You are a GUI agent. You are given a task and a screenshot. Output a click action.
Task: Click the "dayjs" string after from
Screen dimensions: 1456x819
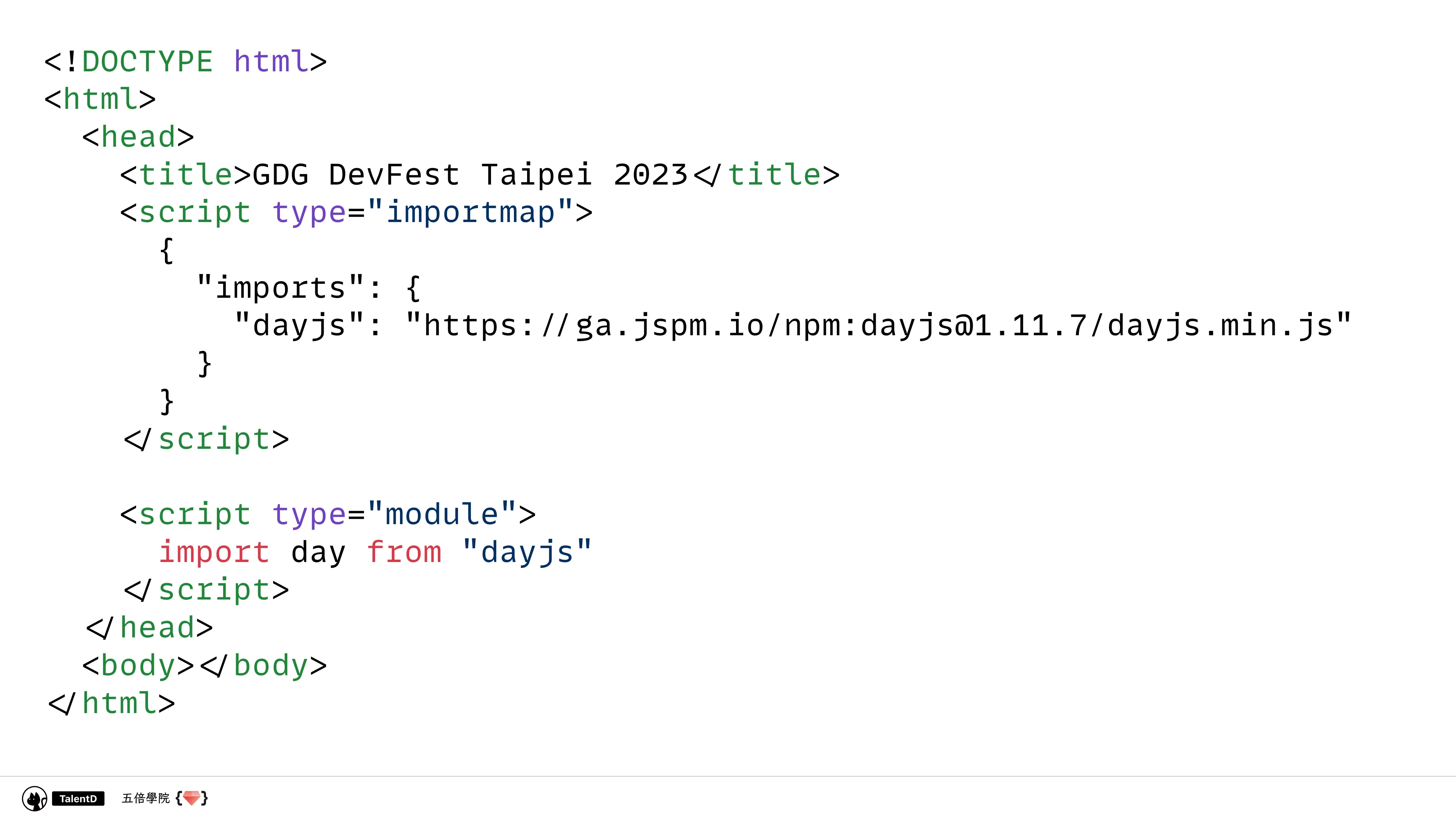pyautogui.click(x=527, y=552)
